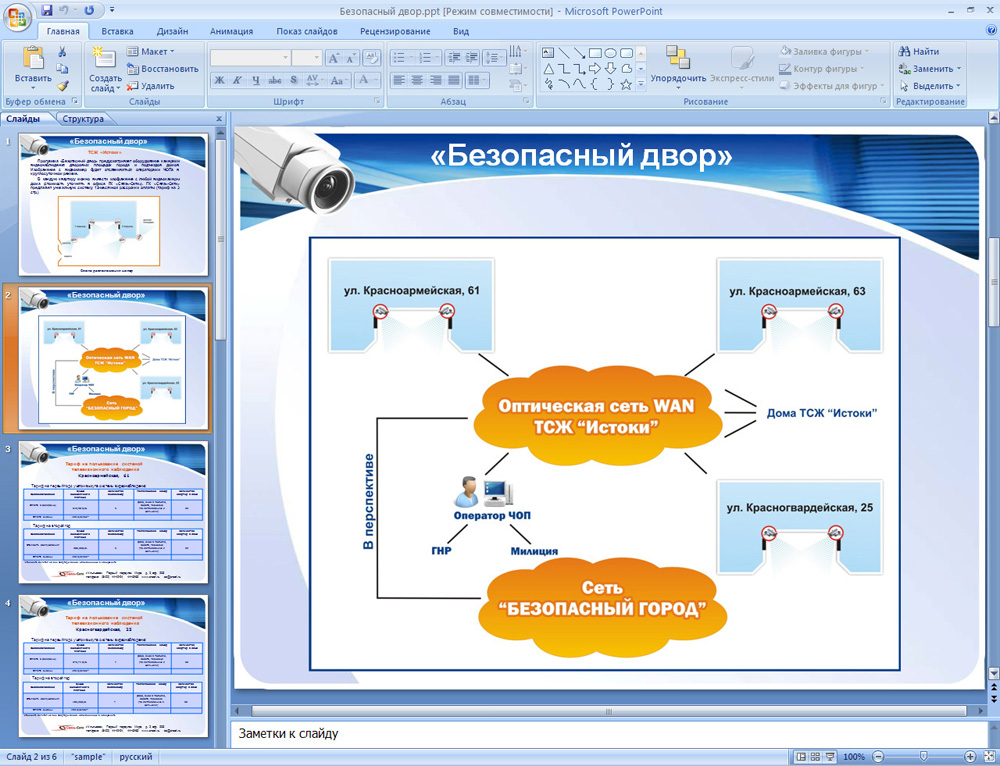Open the Шрифт dialog box launcher

coord(378,101)
